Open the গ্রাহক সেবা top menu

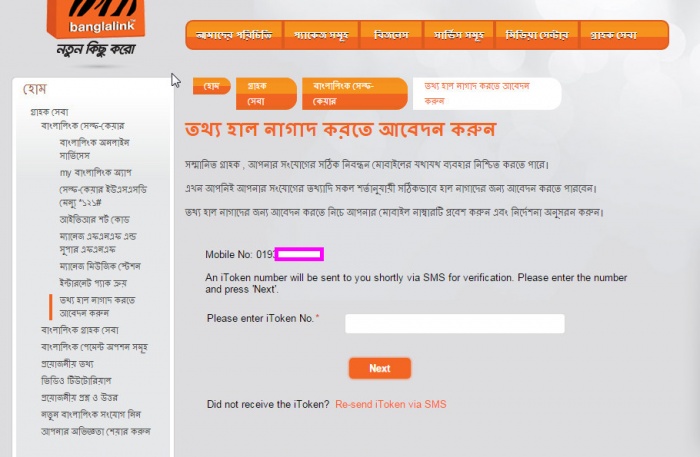pos(624,35)
